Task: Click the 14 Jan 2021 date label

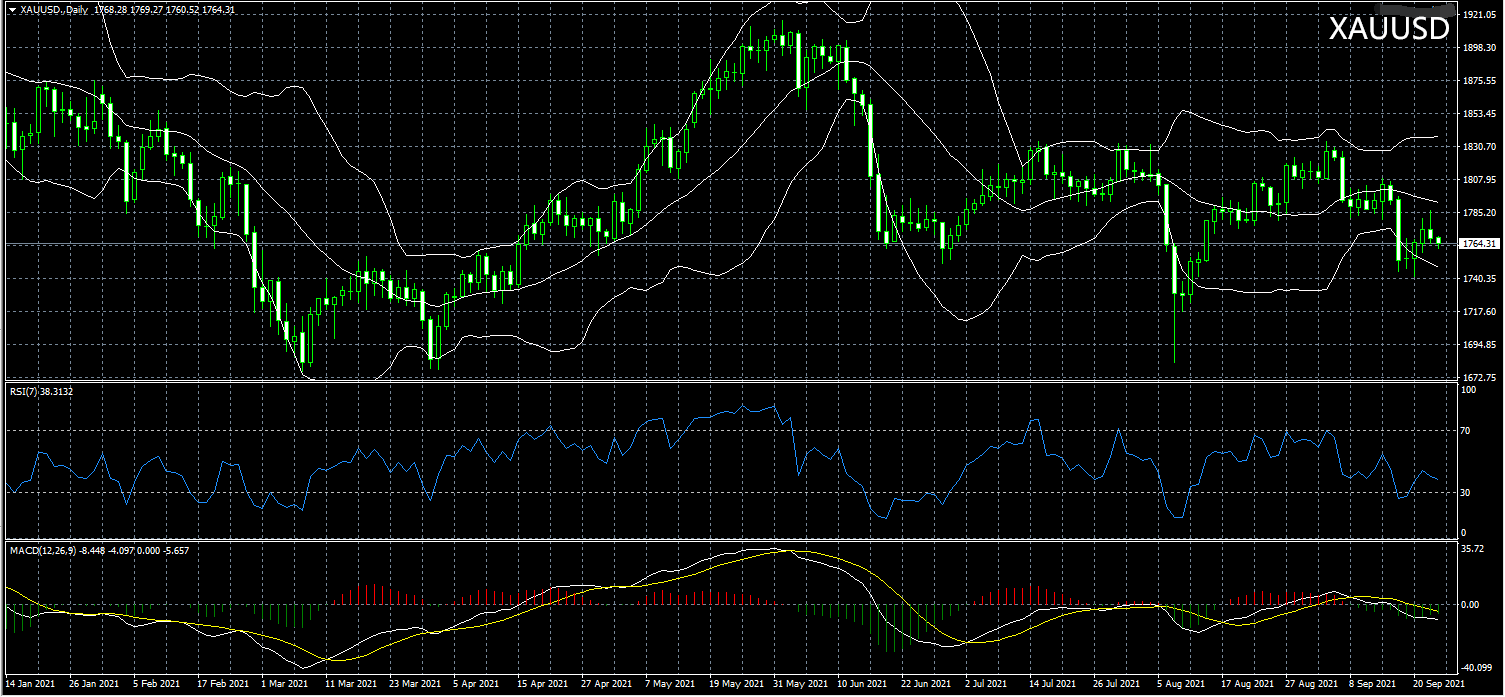Action: click(33, 685)
